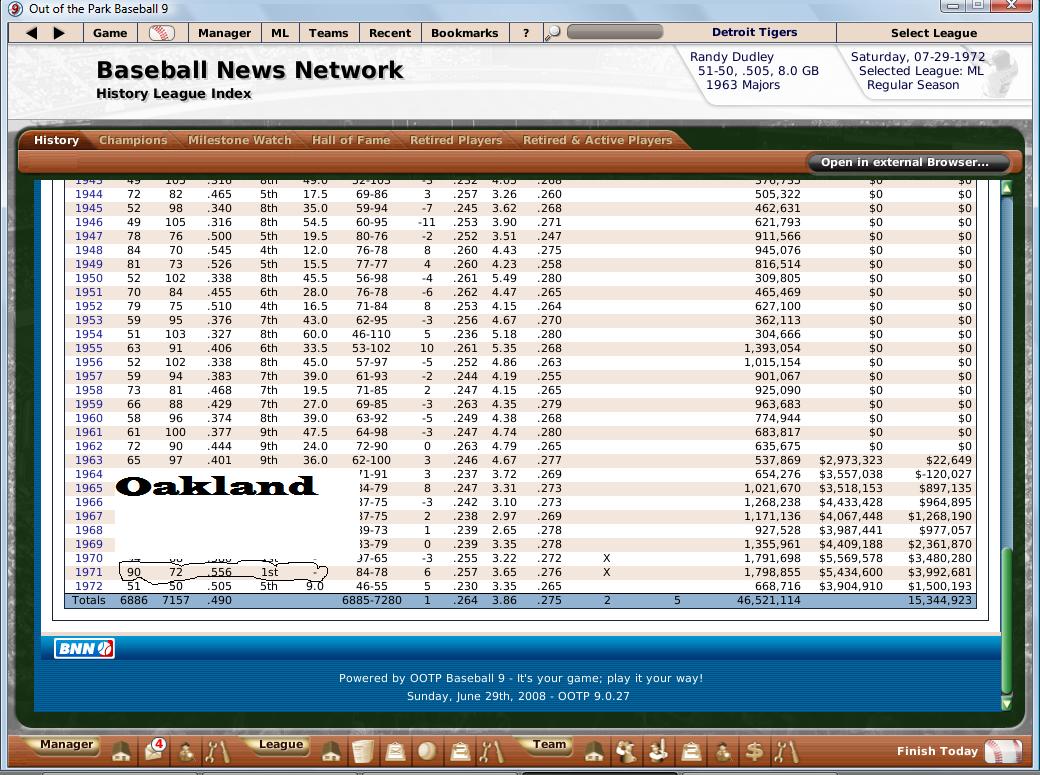1040x775 pixels.
Task: Click house icon right of Manager label
Action: (x=121, y=751)
